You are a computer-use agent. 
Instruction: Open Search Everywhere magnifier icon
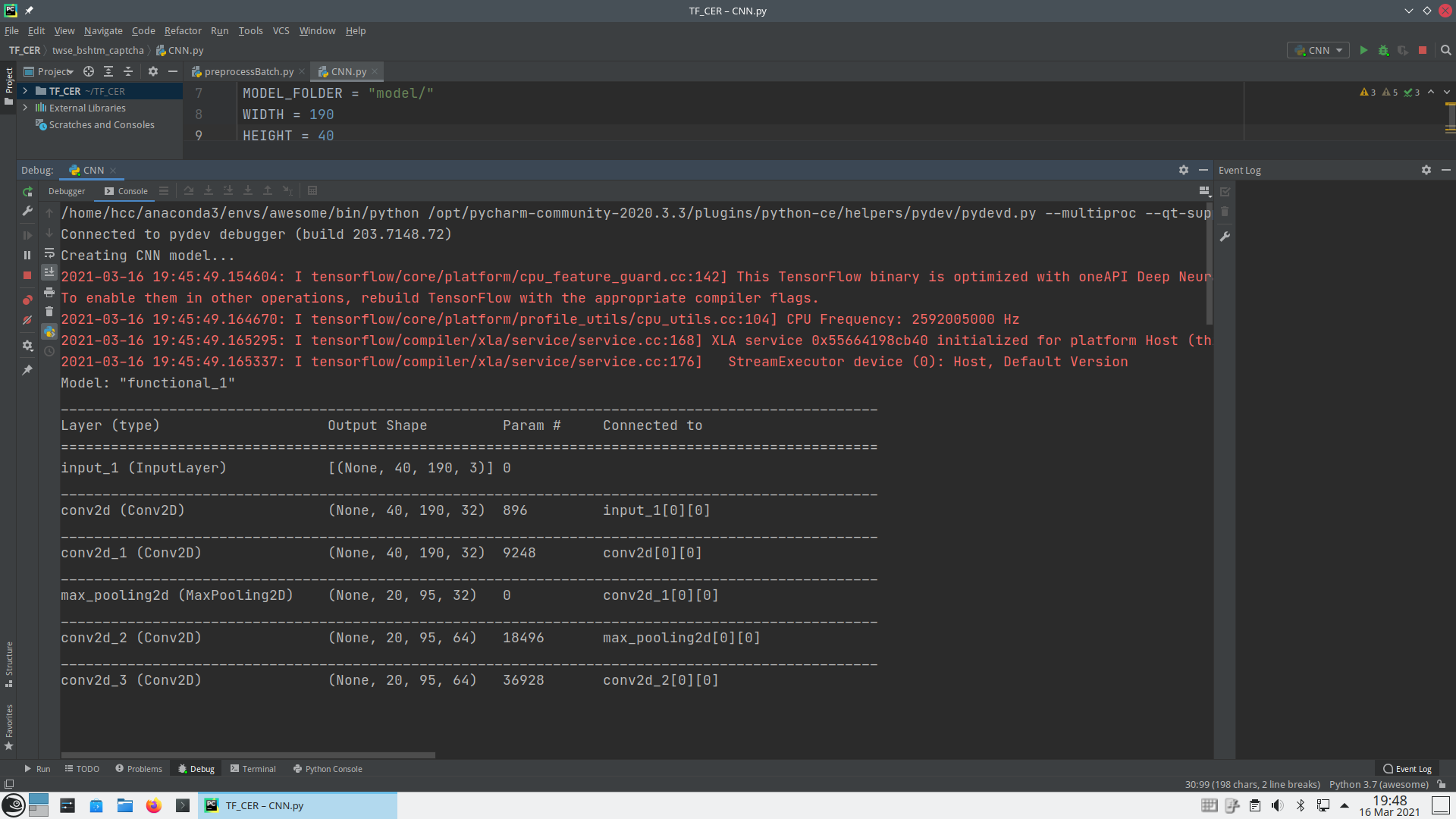(x=1445, y=50)
